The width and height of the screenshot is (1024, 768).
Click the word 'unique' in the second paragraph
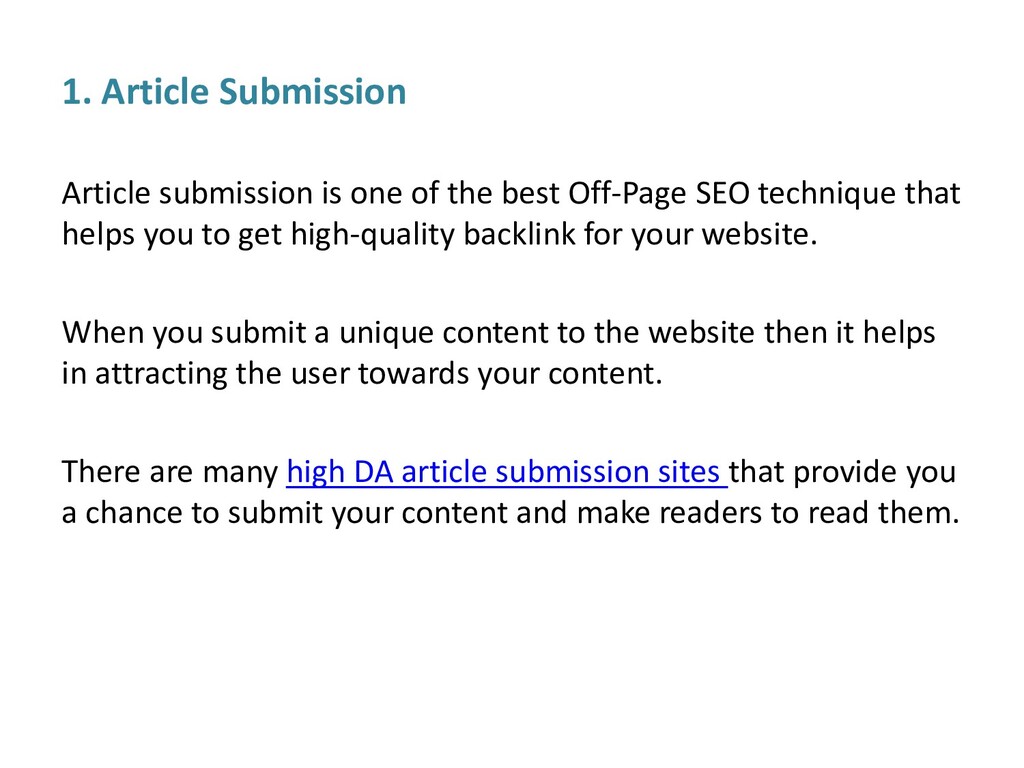coord(387,334)
